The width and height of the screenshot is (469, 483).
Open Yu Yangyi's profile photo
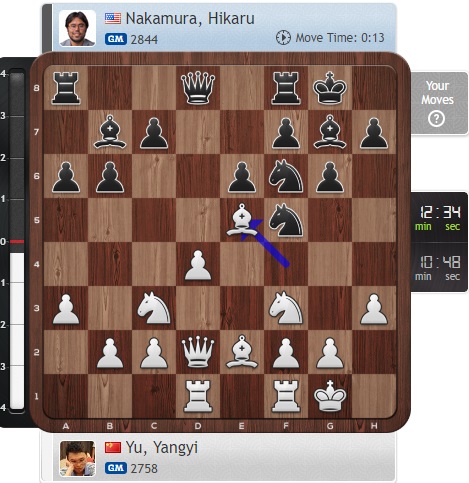[x=77, y=458]
